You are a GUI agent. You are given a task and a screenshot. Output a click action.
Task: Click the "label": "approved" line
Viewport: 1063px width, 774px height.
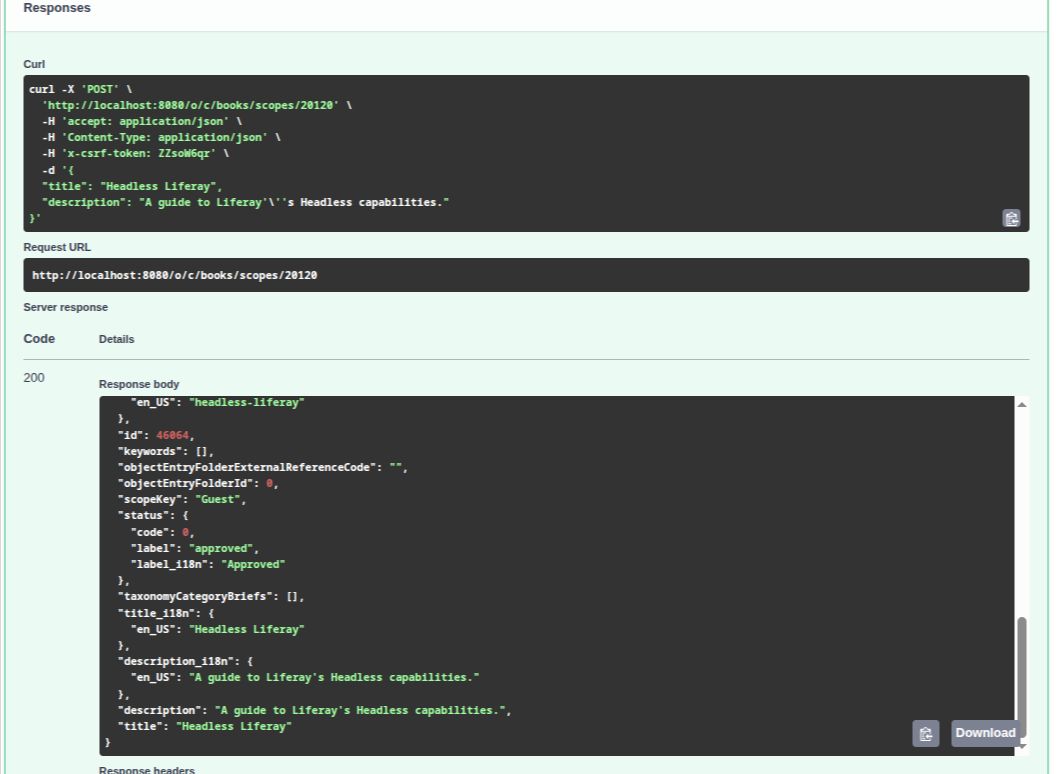(x=195, y=548)
